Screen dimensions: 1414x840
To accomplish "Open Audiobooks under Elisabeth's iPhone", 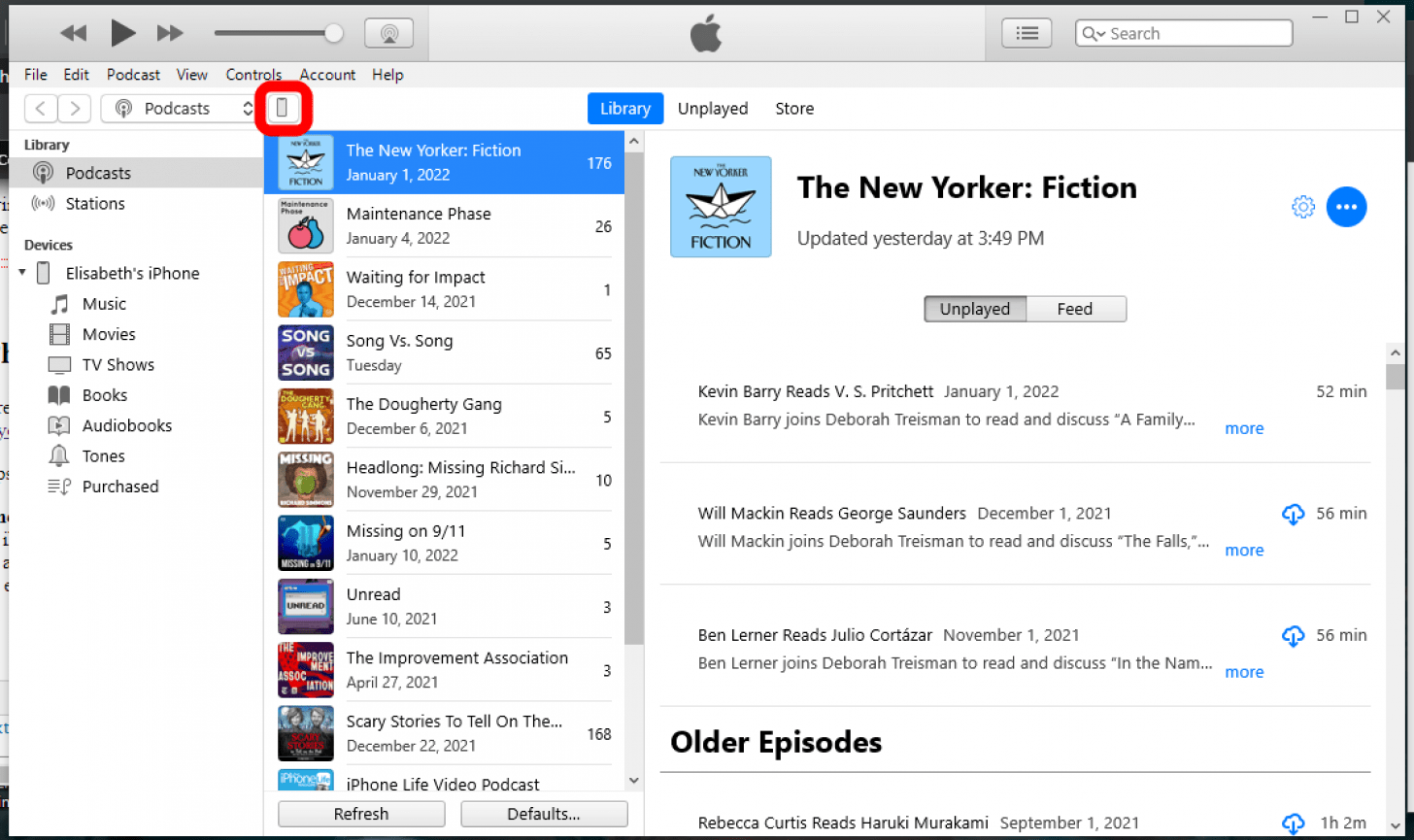I will 126,425.
